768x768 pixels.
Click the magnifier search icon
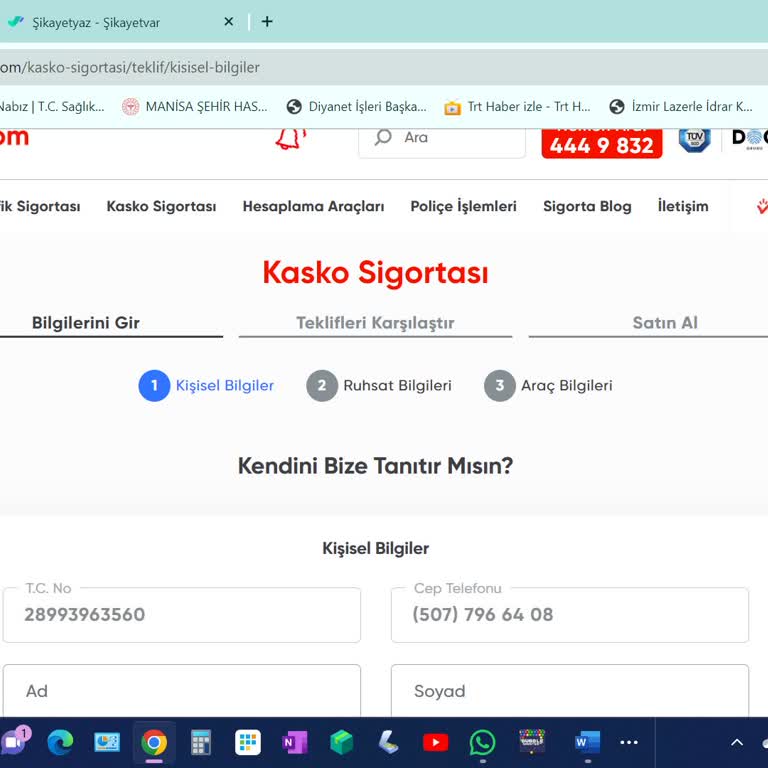tap(383, 138)
